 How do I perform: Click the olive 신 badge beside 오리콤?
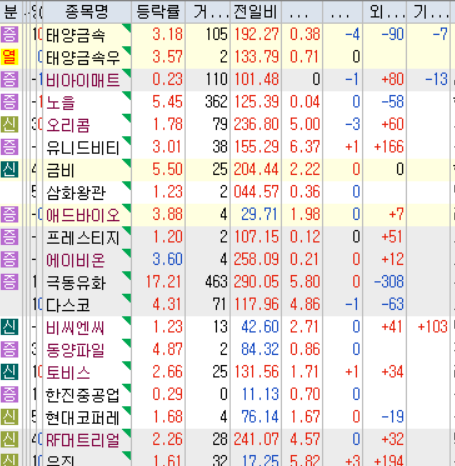point(9,125)
